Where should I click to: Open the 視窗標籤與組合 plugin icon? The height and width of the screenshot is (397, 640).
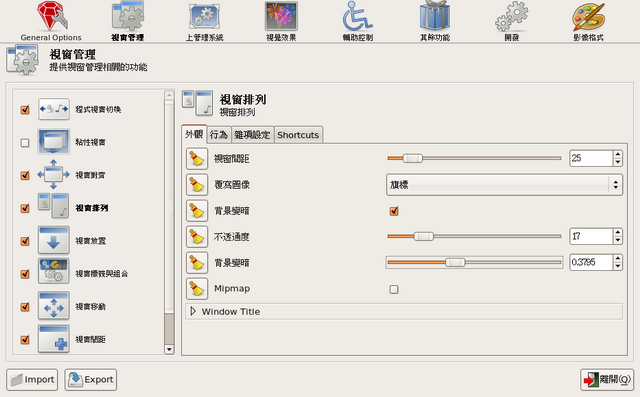point(53,271)
